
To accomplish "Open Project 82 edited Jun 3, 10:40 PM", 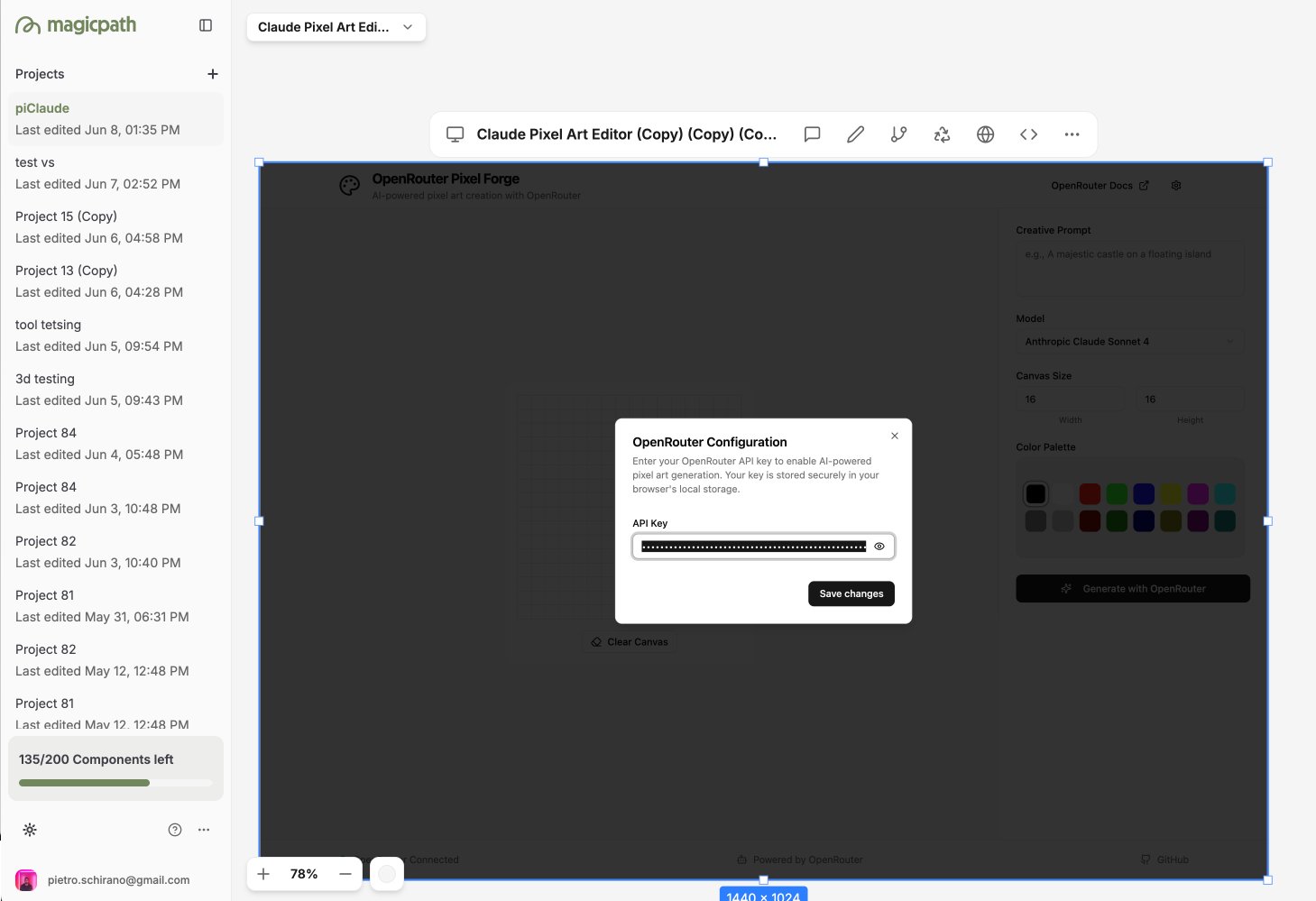I will pos(115,552).
